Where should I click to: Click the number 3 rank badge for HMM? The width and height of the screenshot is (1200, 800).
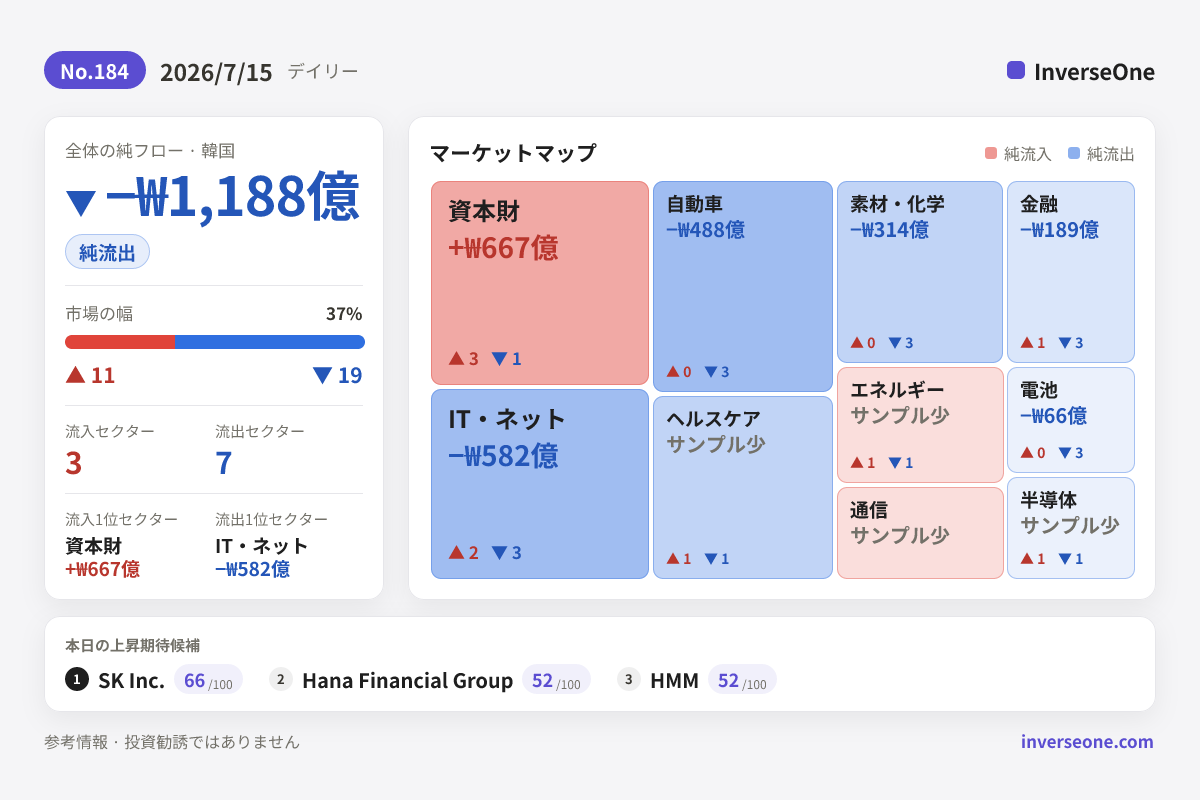click(x=629, y=679)
